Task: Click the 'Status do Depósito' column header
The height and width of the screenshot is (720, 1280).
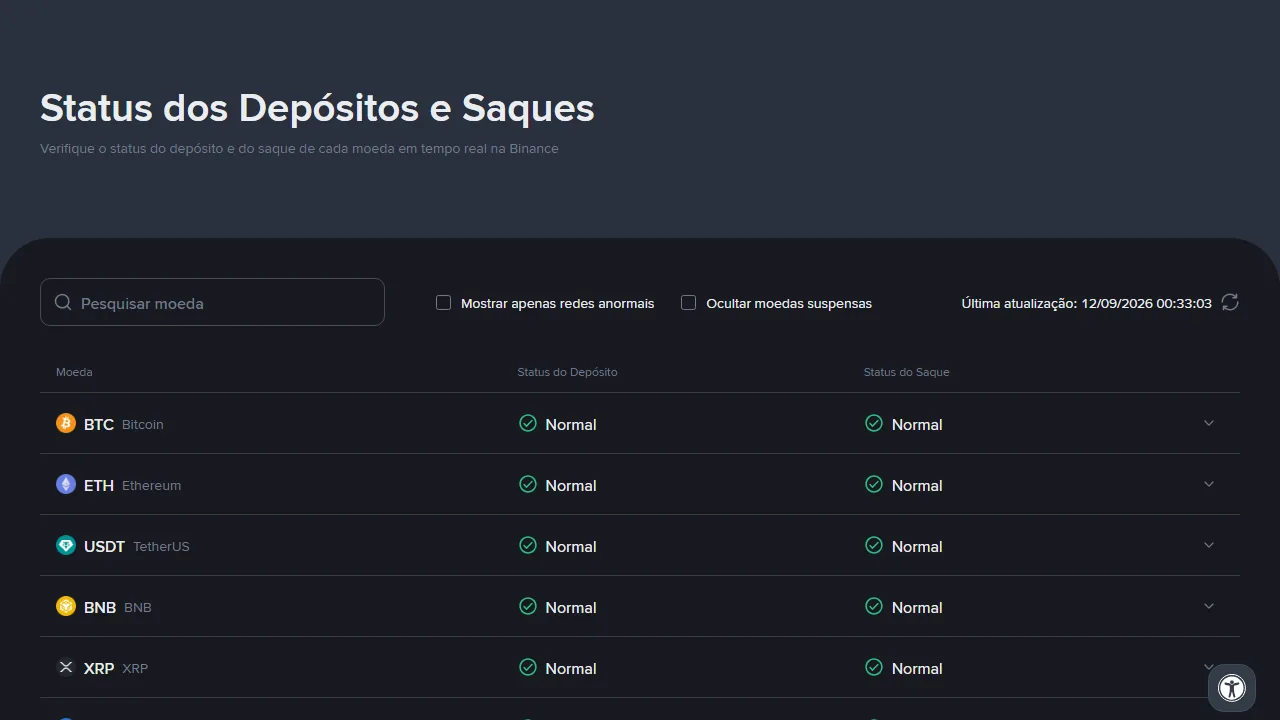Action: [567, 372]
